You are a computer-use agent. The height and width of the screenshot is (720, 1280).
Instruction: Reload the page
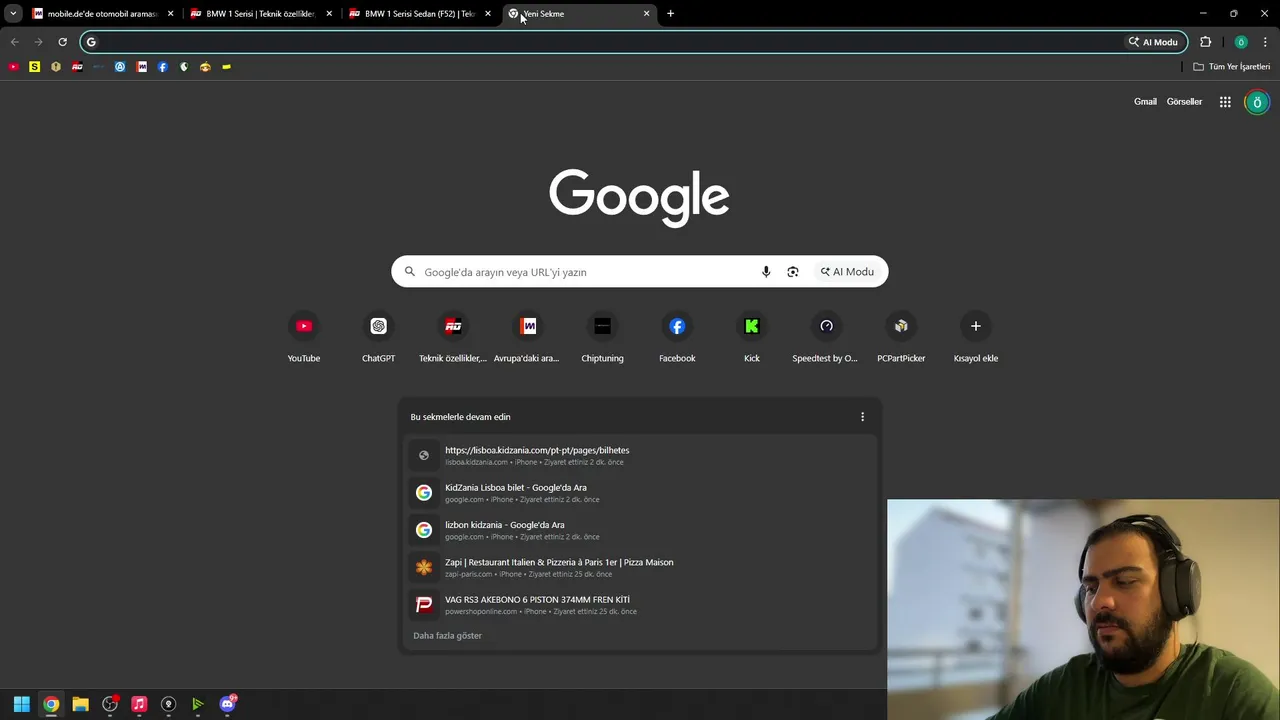[62, 42]
